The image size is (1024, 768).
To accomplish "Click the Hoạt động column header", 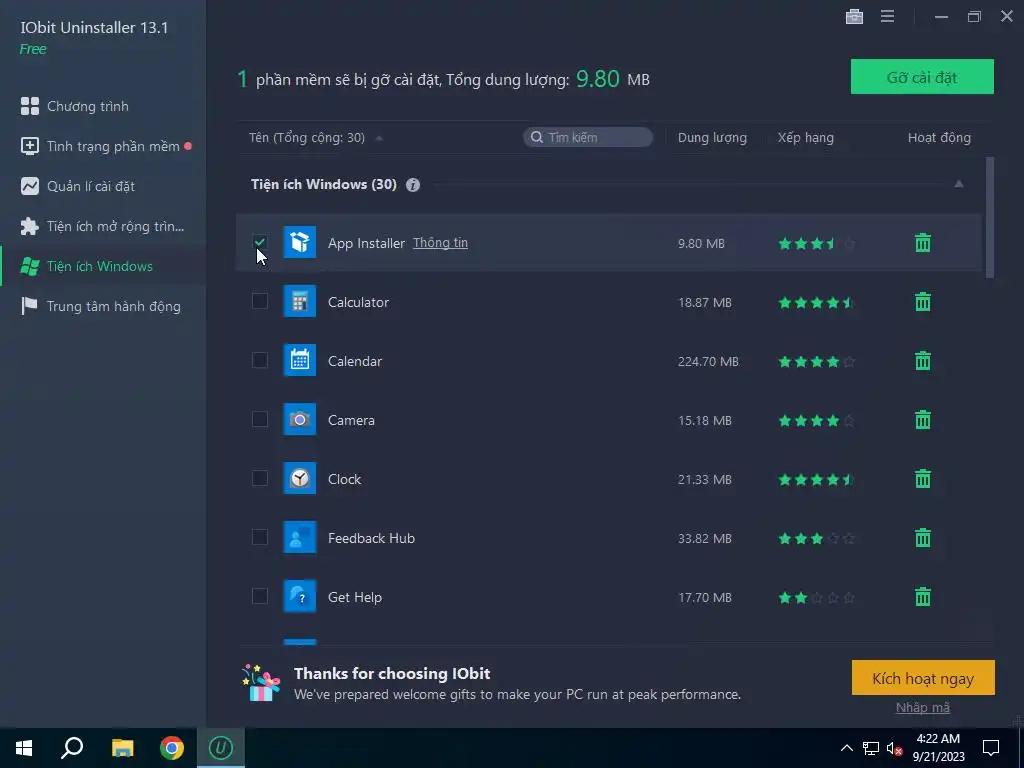I will pos(939,138).
